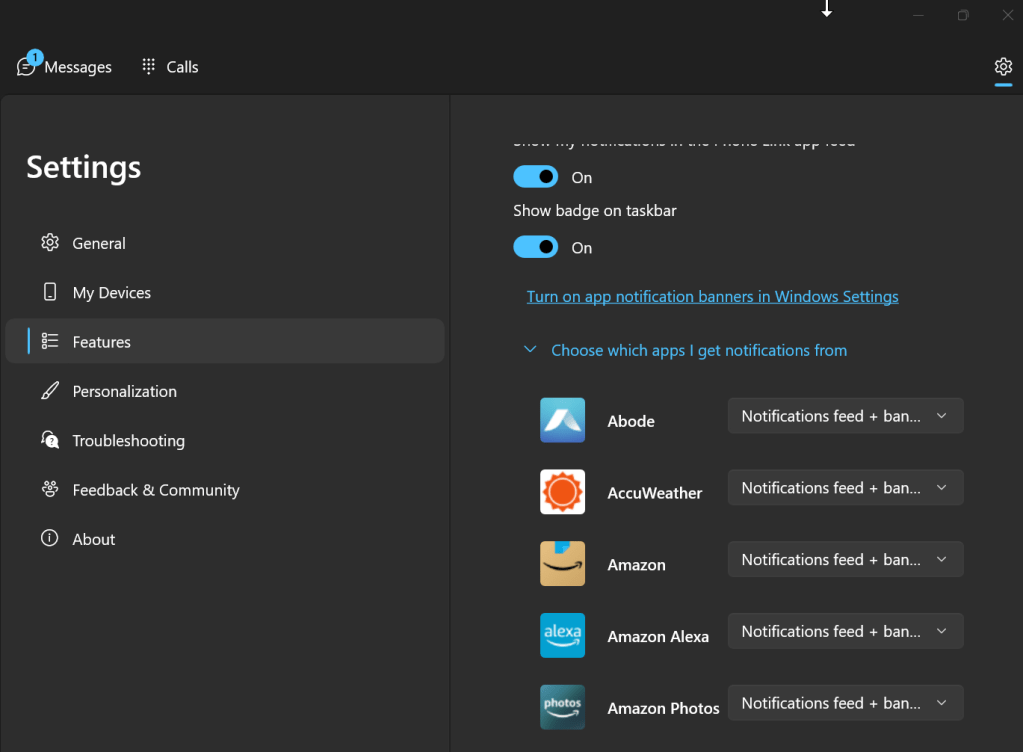
Task: Switch to the Calls tab
Action: pyautogui.click(x=170, y=67)
